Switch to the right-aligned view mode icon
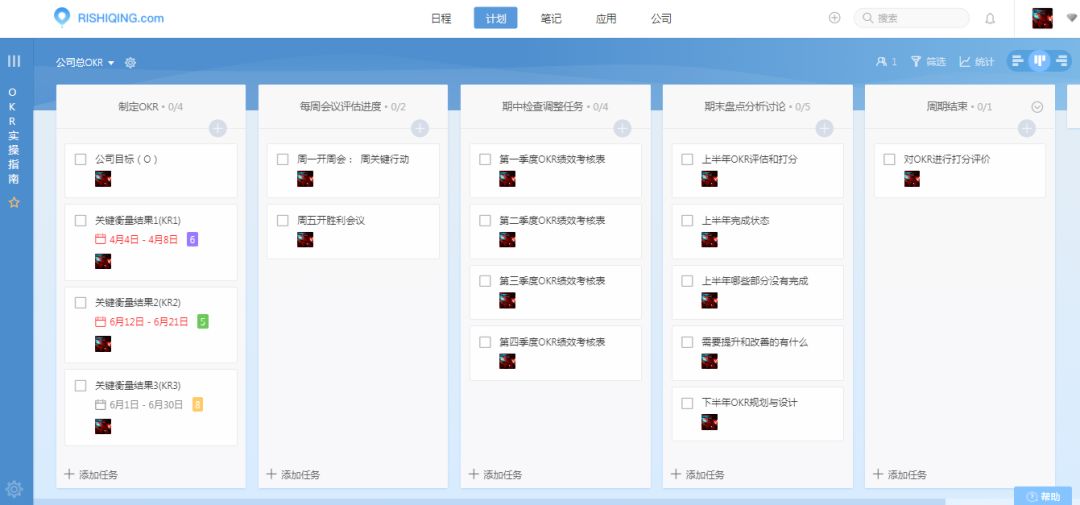The image size is (1080, 505). (1061, 61)
